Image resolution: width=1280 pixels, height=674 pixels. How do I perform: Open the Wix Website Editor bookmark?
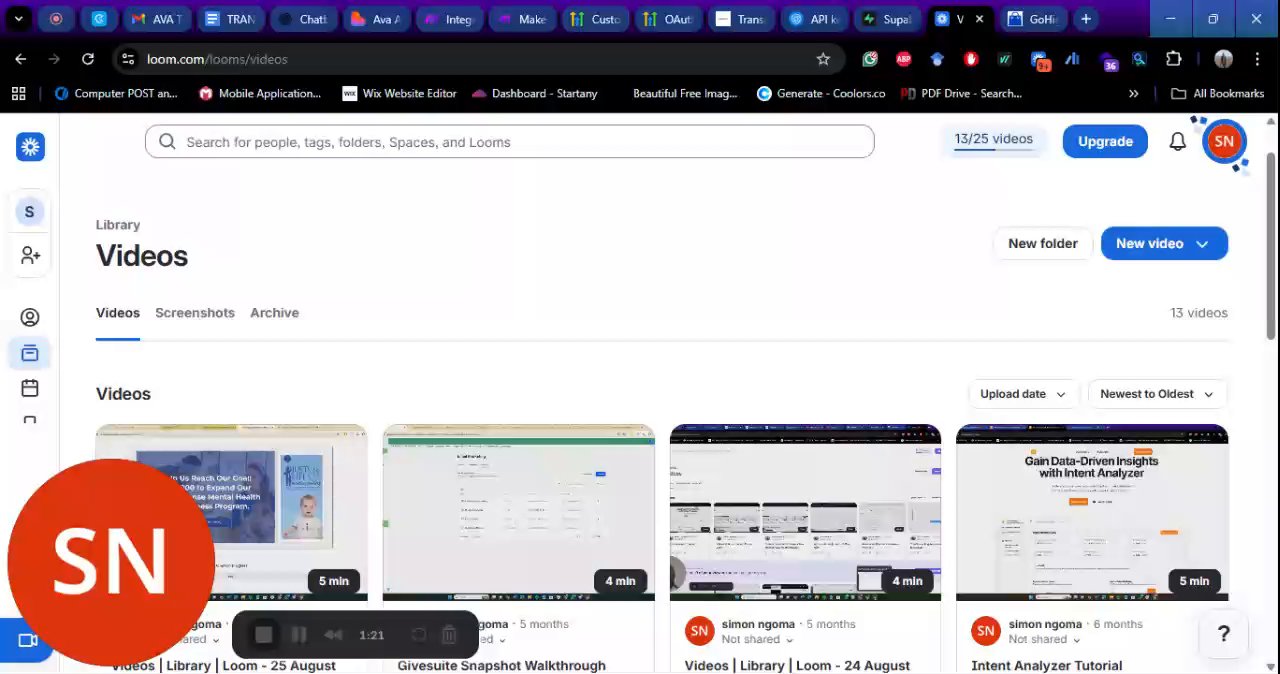399,93
